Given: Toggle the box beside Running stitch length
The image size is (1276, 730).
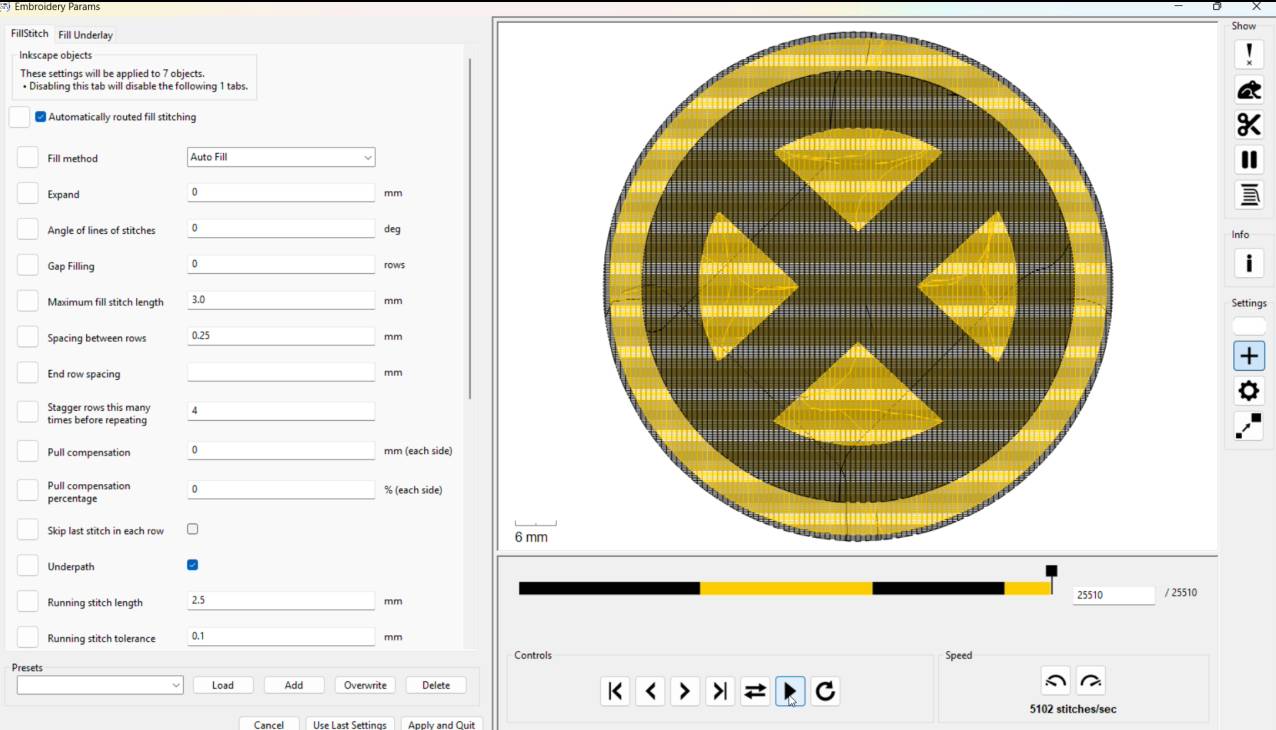Looking at the screenshot, I should tap(28, 602).
